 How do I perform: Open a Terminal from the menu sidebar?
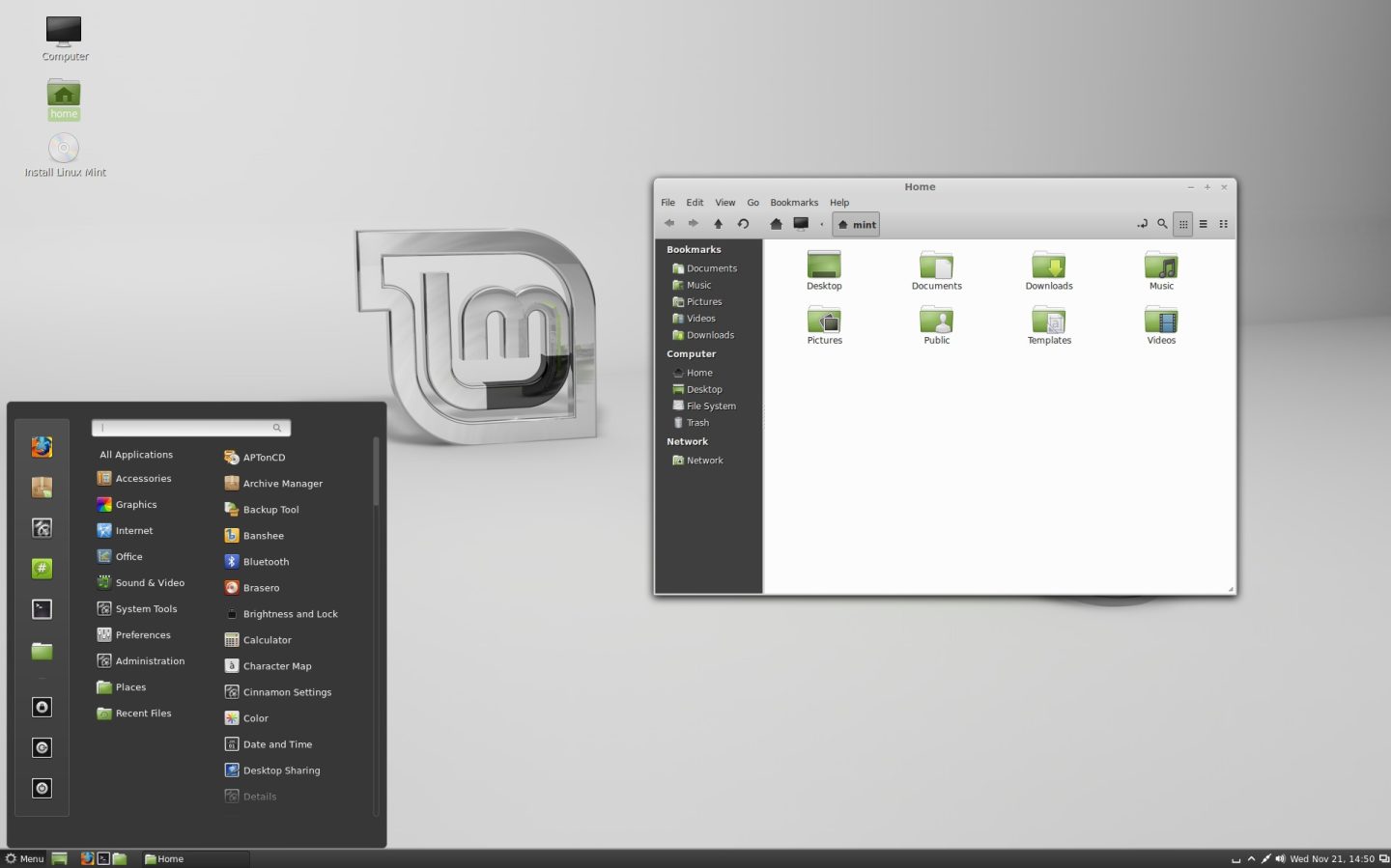(x=42, y=608)
